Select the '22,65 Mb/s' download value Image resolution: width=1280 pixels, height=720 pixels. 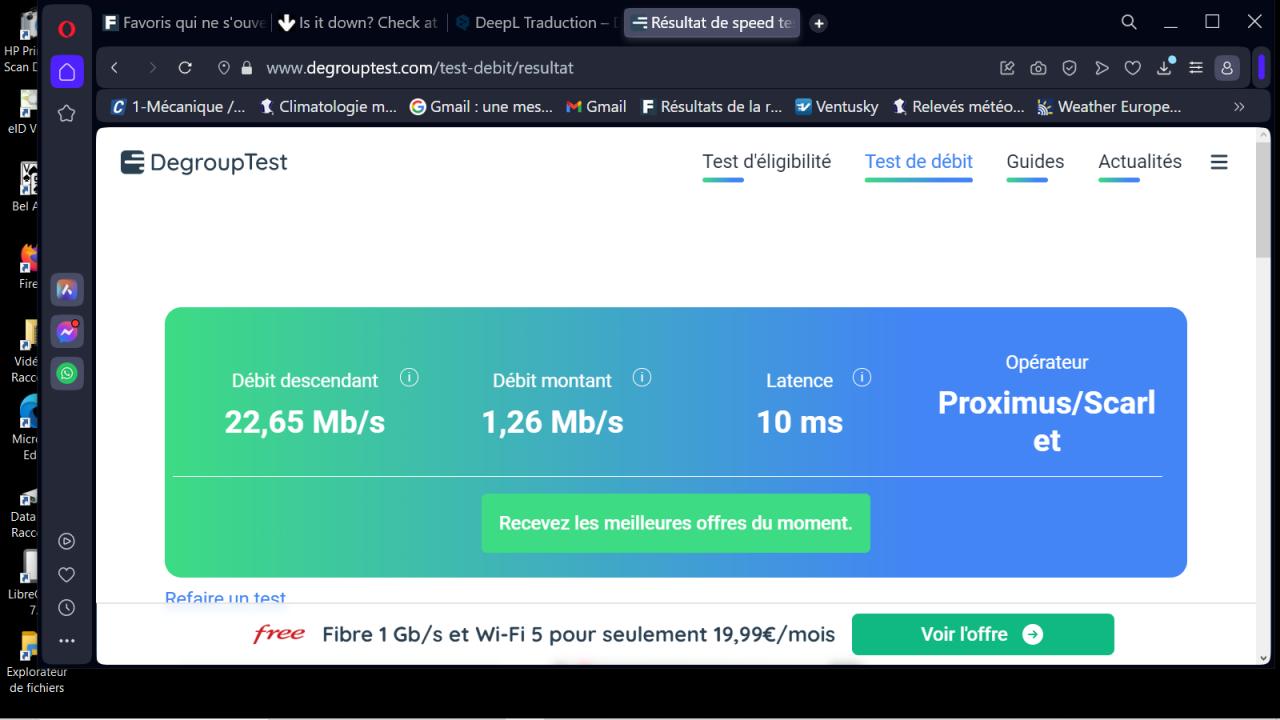tap(305, 422)
